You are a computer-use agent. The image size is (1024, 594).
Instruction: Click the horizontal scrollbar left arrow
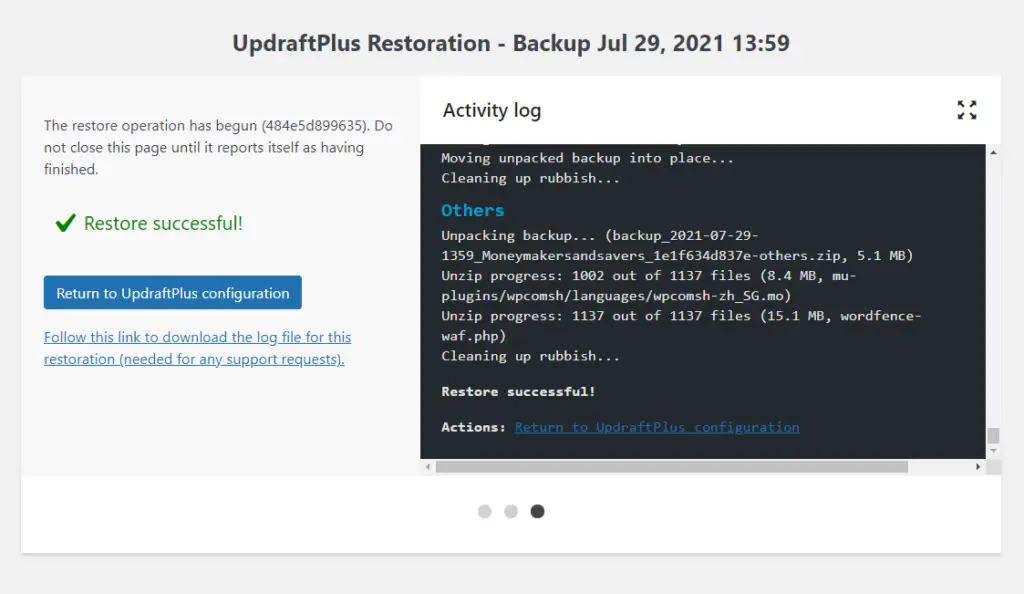click(x=428, y=467)
